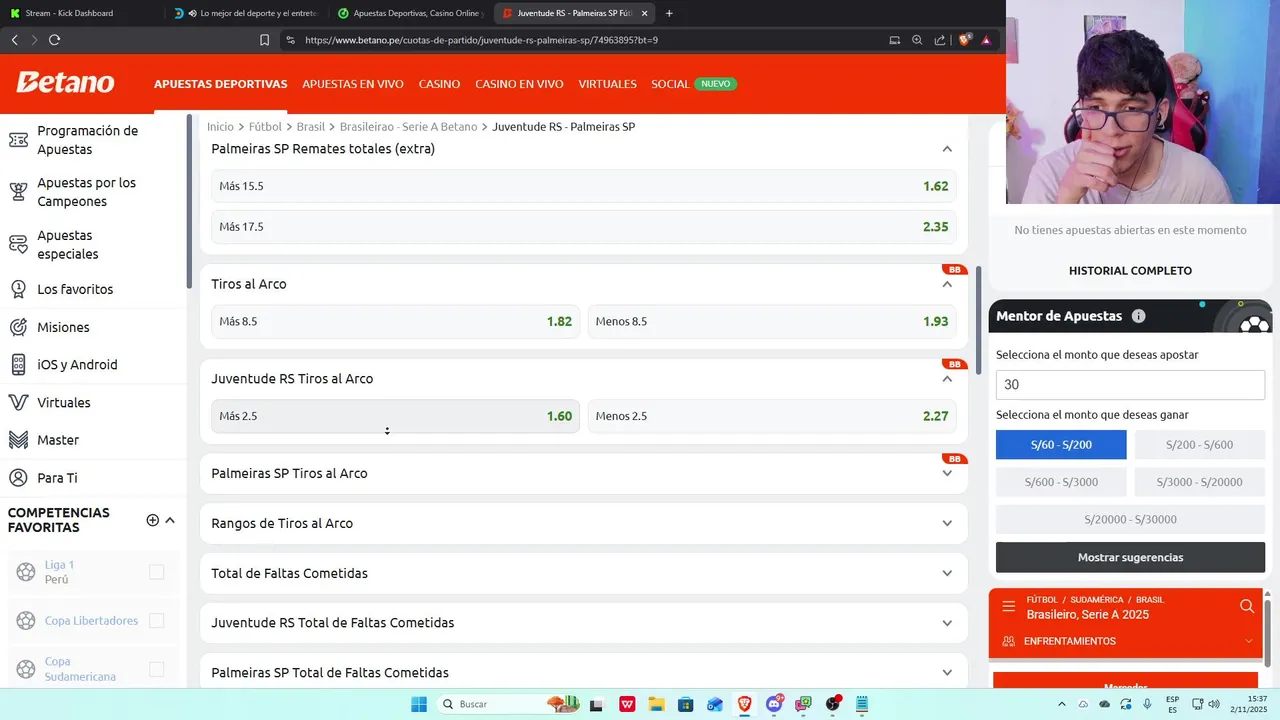The height and width of the screenshot is (720, 1280).
Task: Go back to previous page
Action: (x=14, y=40)
